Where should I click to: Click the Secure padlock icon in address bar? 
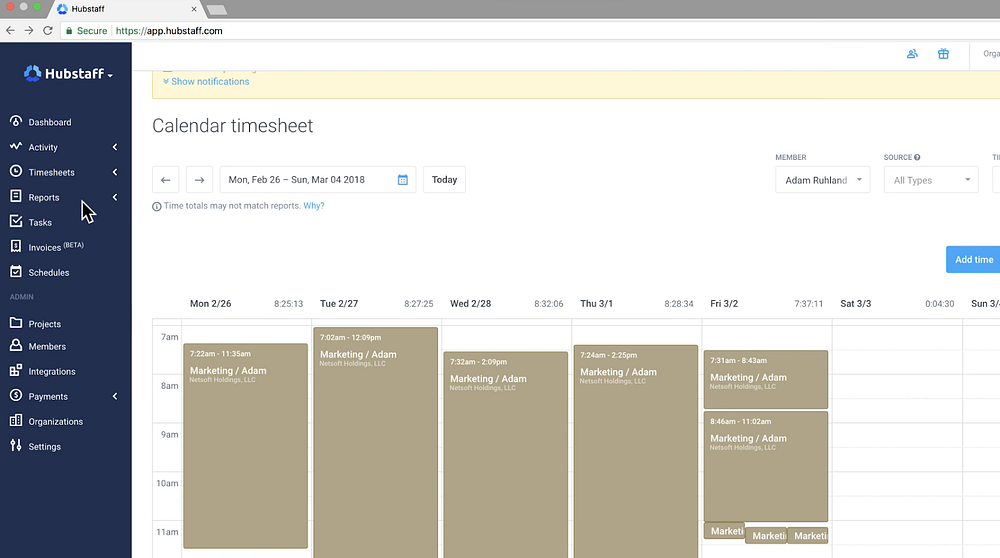point(70,31)
